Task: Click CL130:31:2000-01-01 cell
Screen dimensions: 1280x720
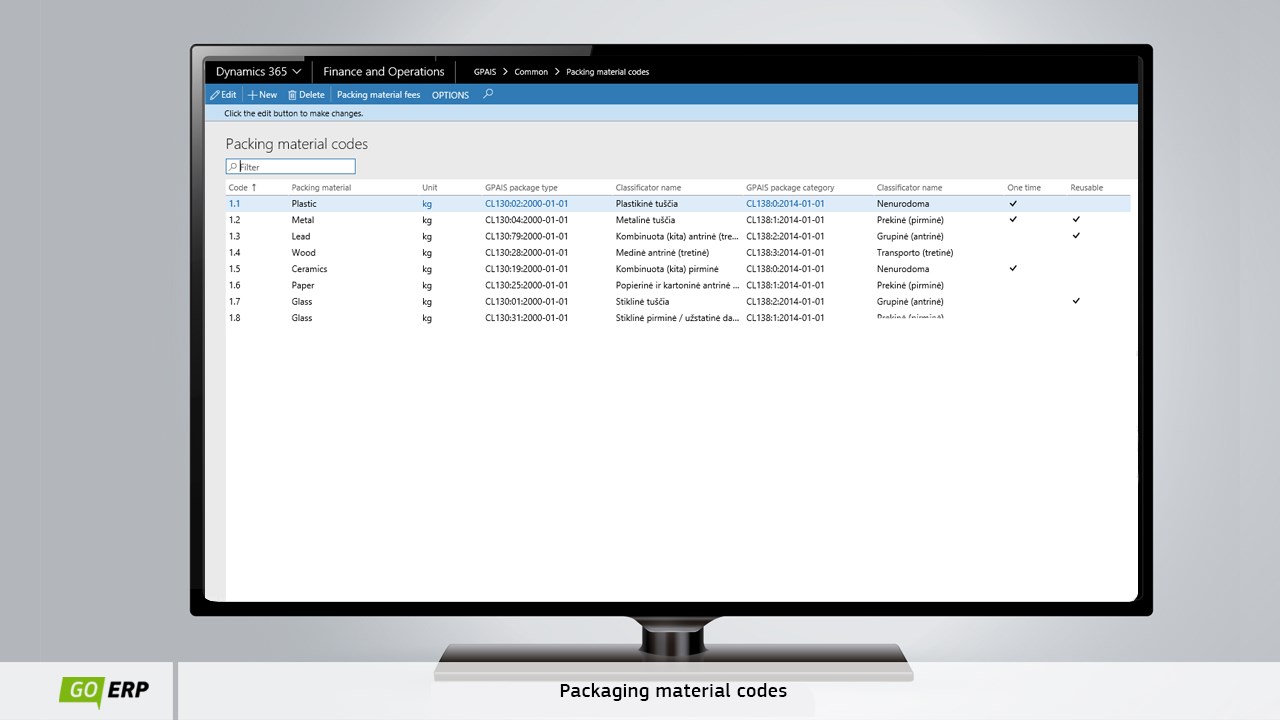Action: 527,318
